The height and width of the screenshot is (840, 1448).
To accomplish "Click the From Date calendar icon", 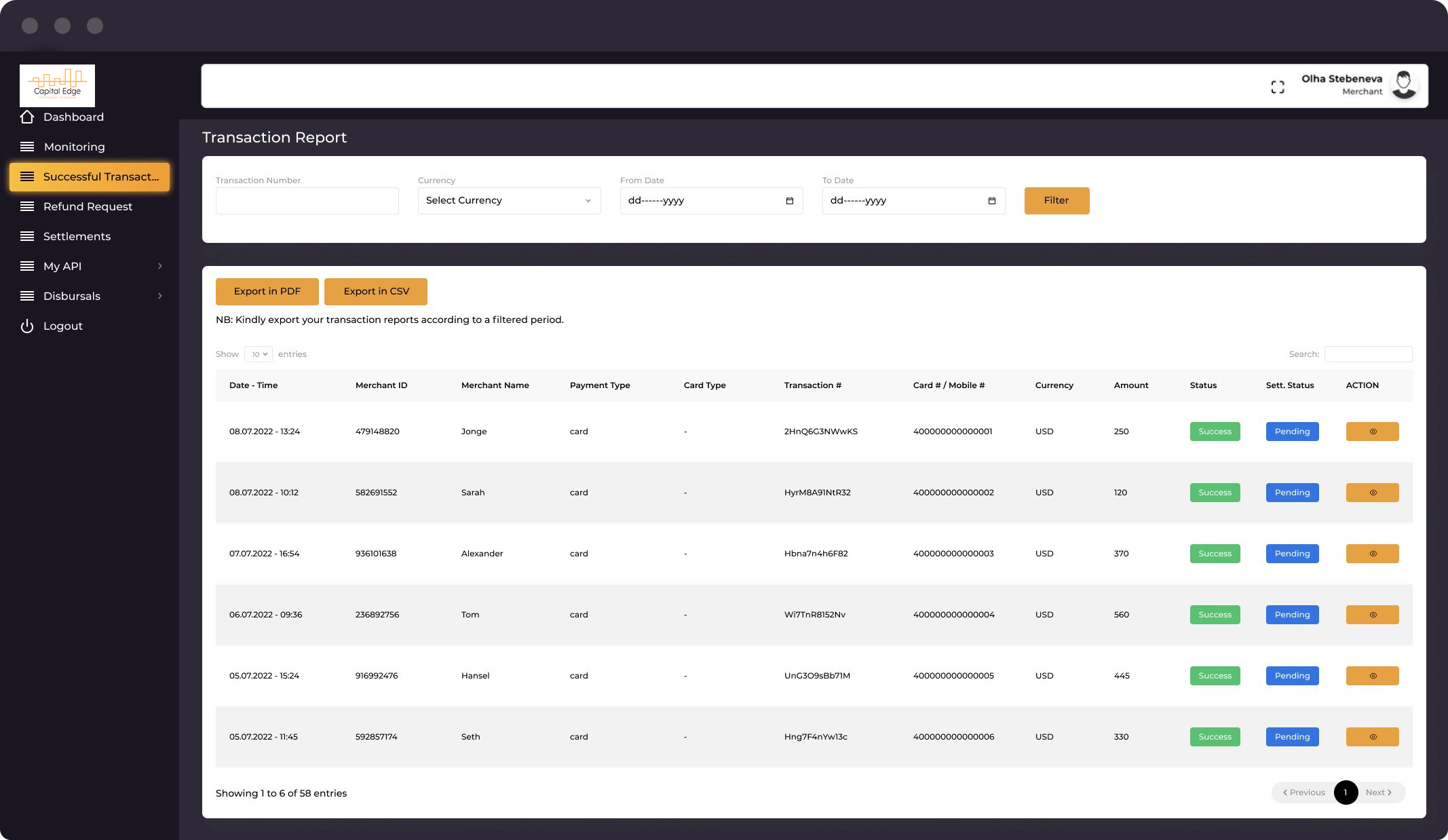I will point(789,201).
